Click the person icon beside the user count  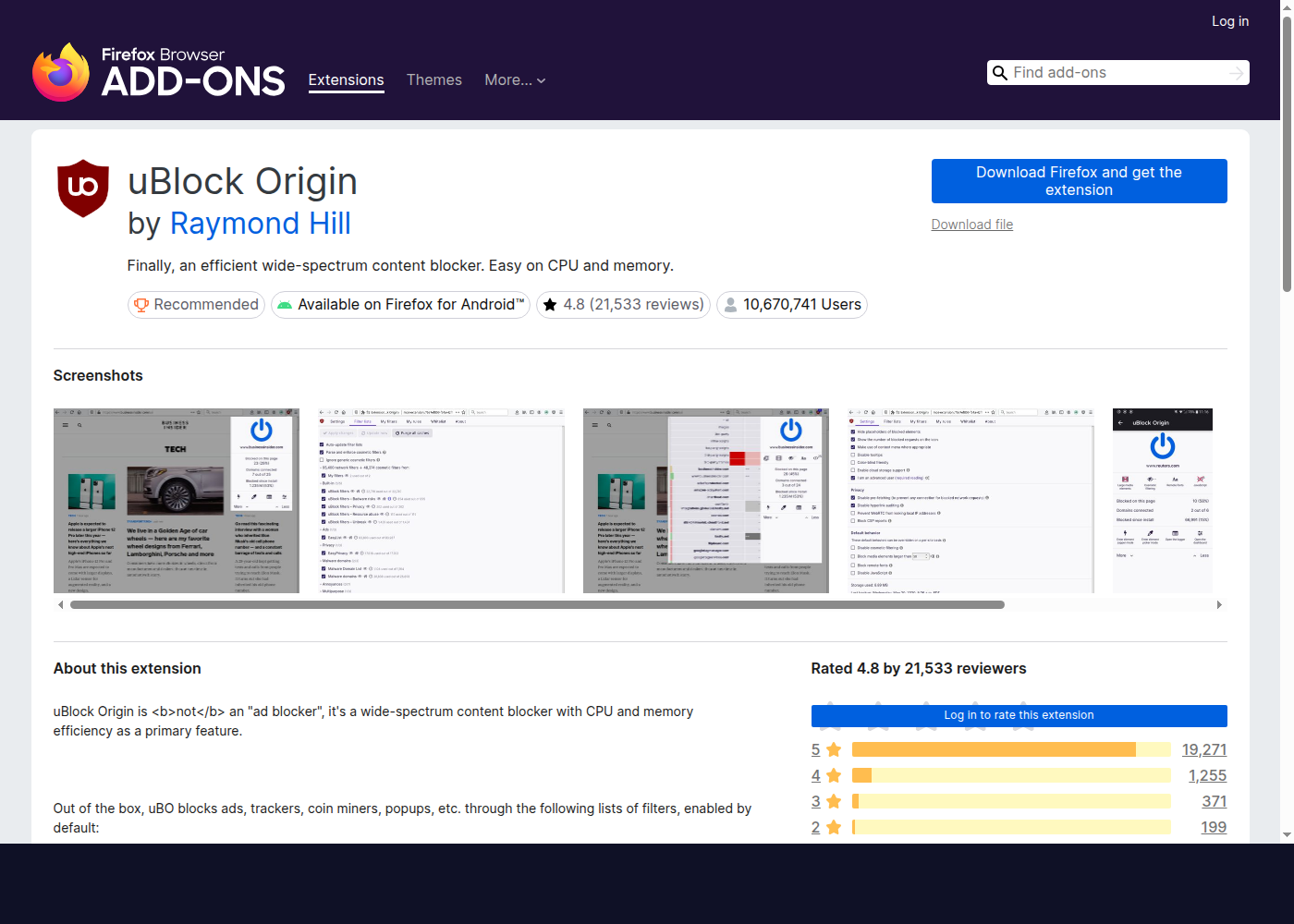point(730,304)
